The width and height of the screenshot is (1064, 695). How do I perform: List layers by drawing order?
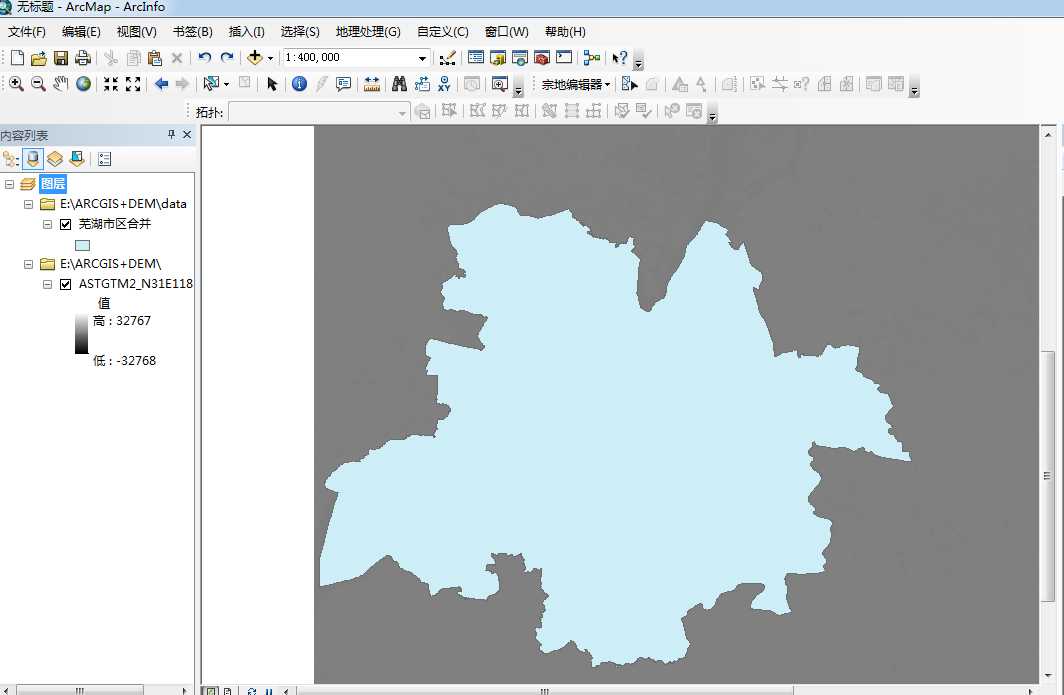point(10,159)
